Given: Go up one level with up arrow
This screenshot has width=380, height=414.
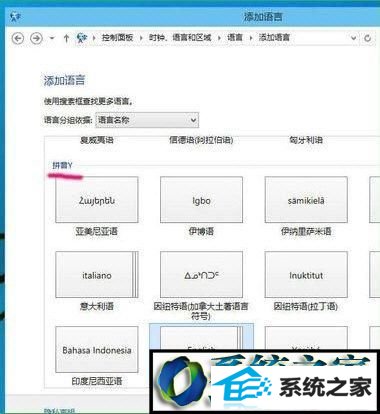Looking at the screenshot, I should coord(66,38).
